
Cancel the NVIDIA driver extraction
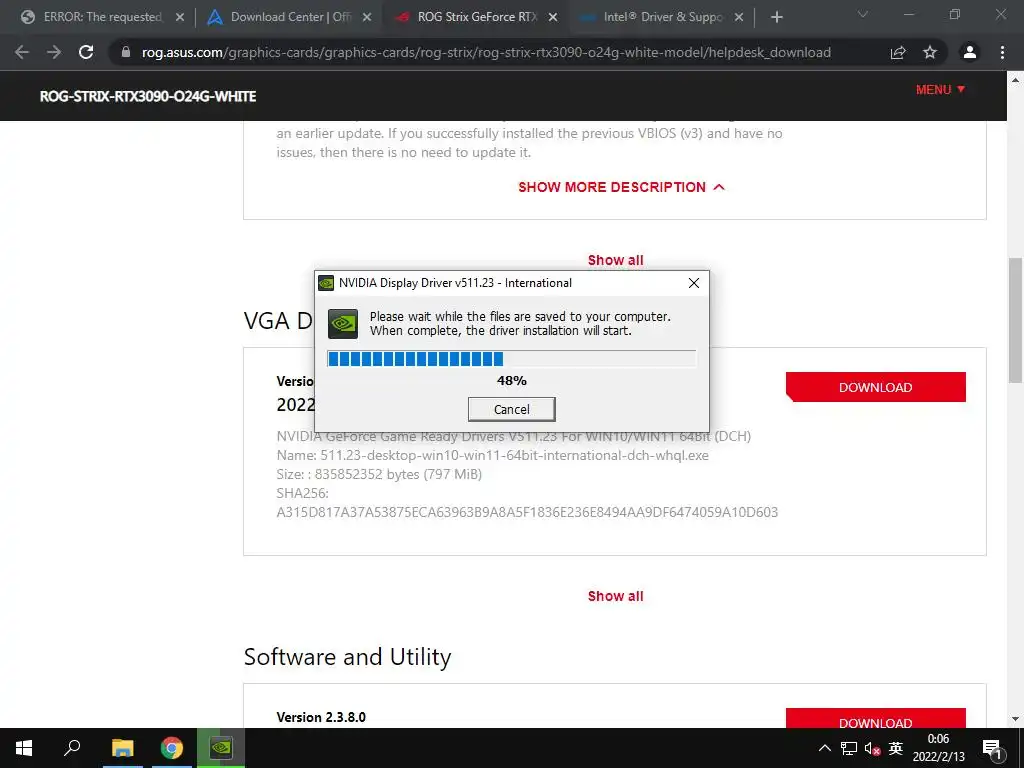pyautogui.click(x=511, y=409)
